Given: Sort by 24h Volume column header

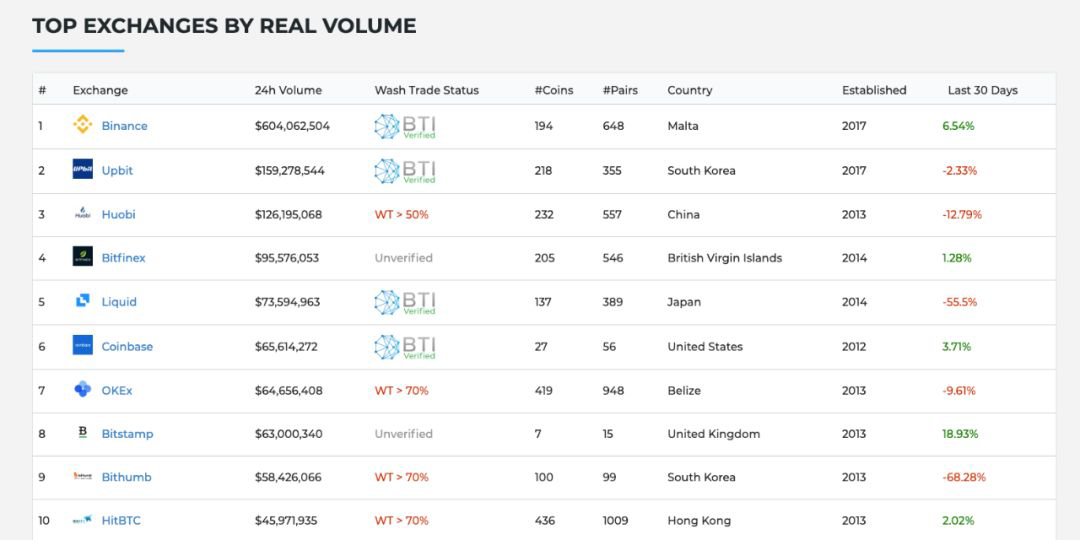Looking at the screenshot, I should pyautogui.click(x=288, y=90).
